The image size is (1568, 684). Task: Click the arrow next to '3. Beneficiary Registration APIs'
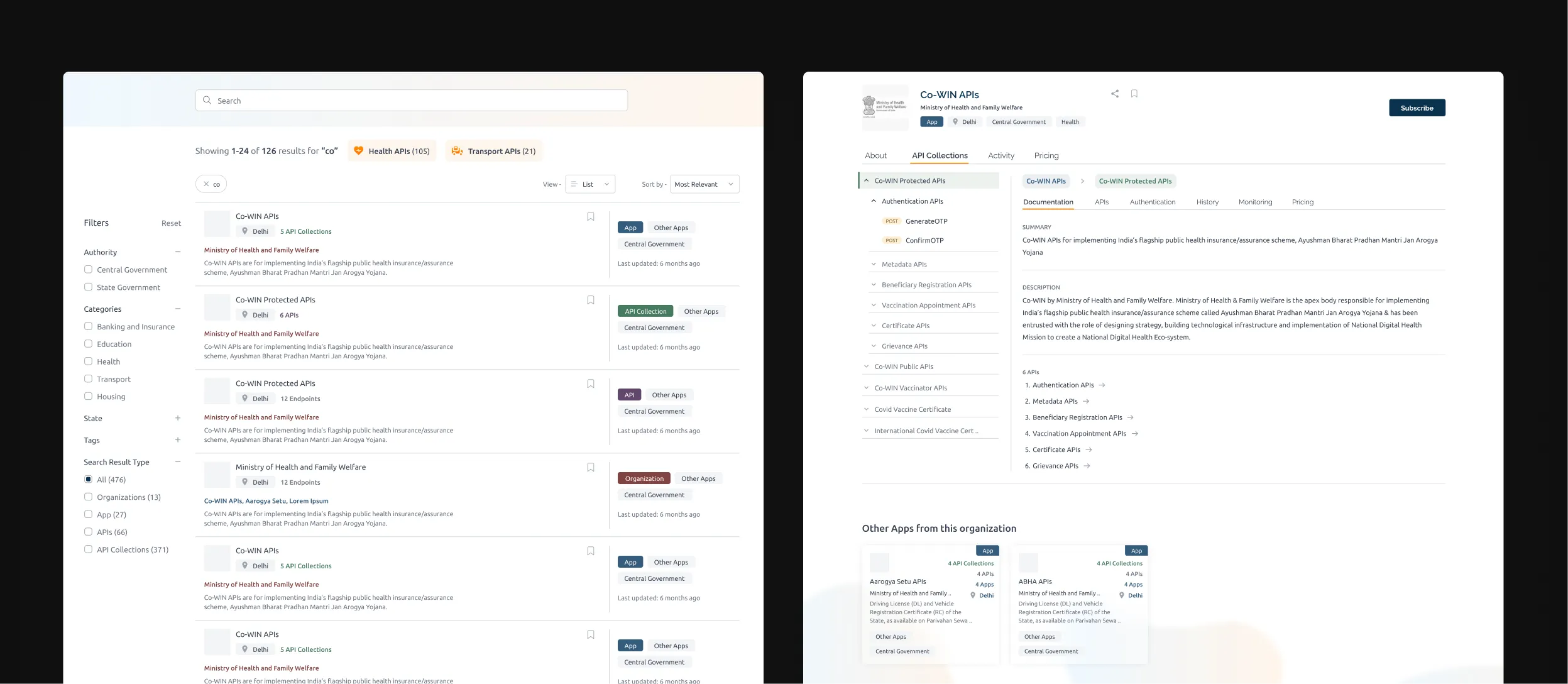[1131, 417]
